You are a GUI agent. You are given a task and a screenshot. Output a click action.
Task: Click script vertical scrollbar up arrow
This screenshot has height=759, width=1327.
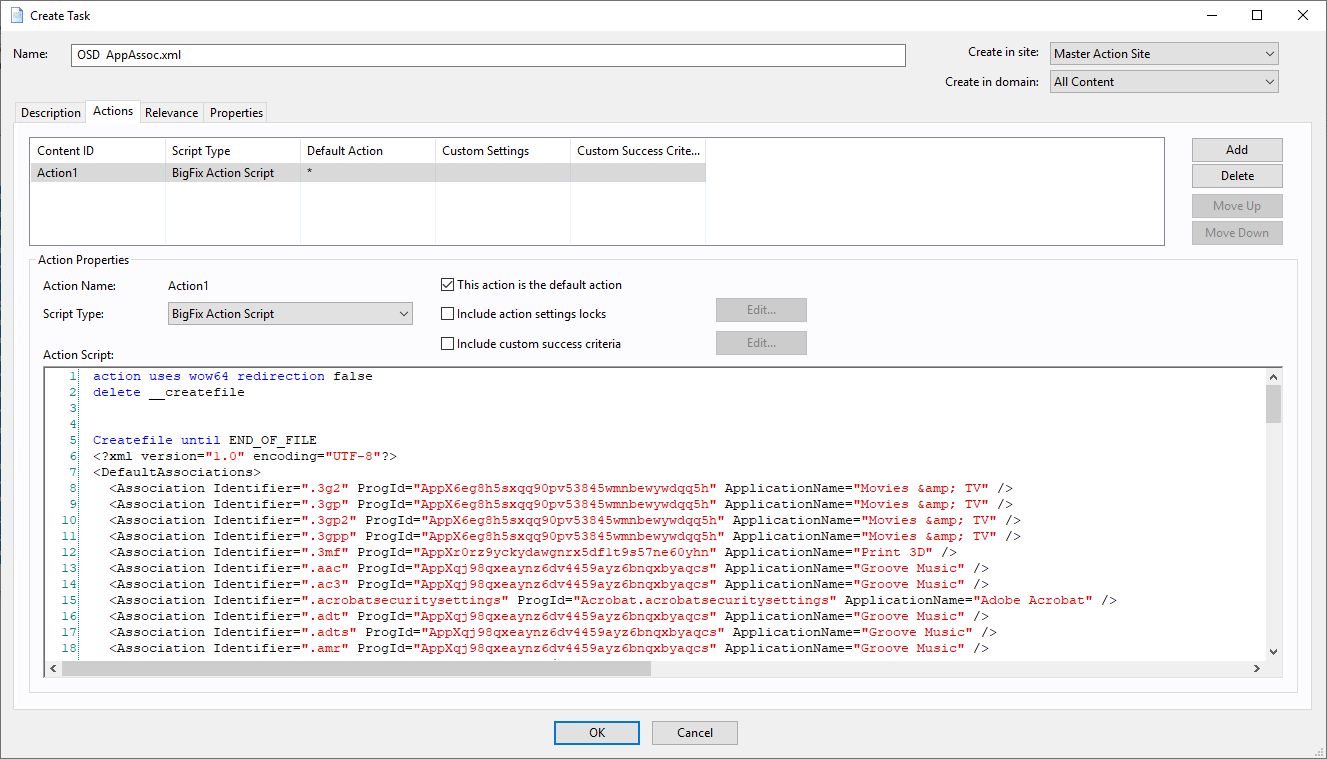[x=1273, y=376]
